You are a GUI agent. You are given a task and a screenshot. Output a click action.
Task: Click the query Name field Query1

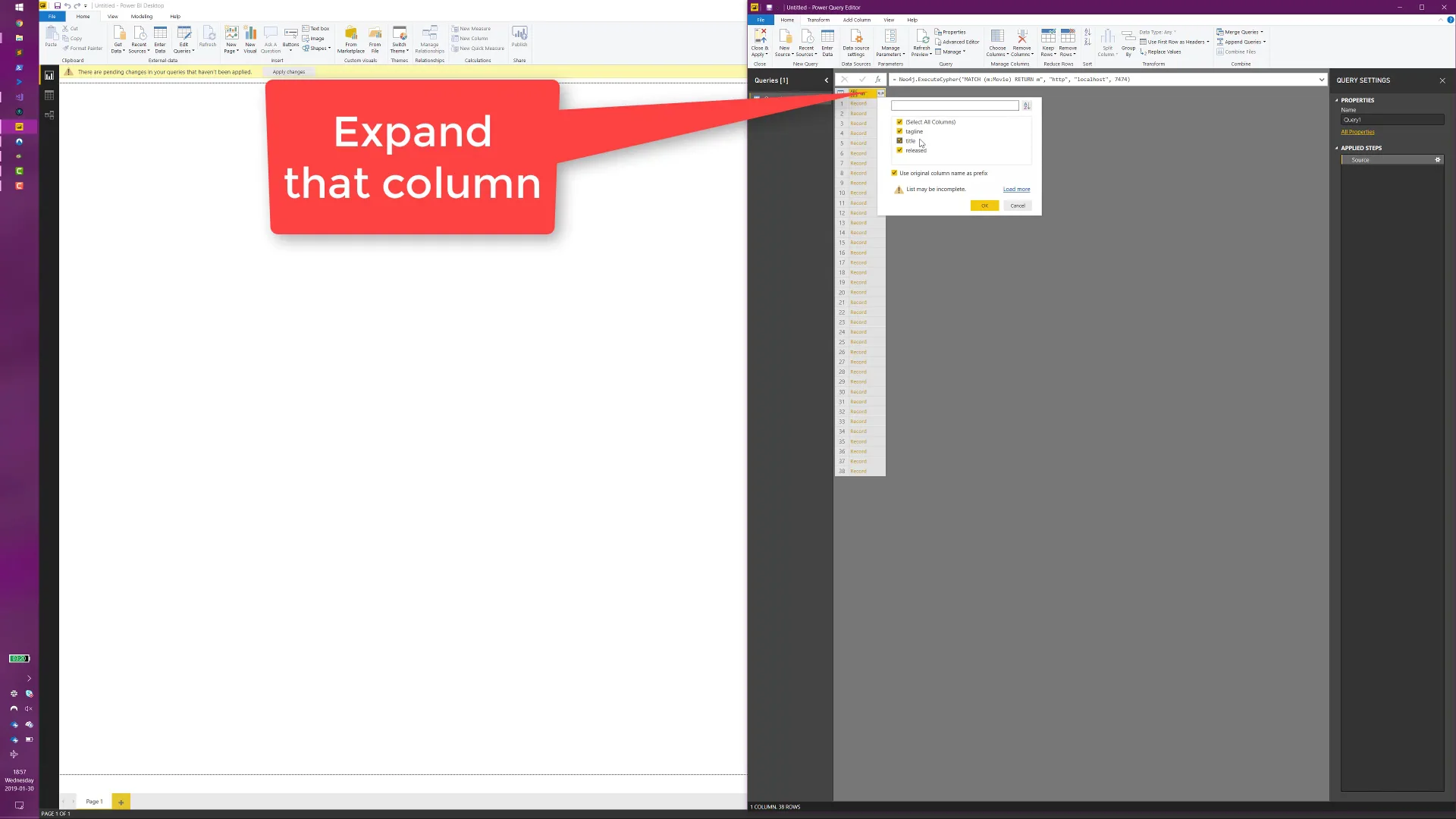1392,120
